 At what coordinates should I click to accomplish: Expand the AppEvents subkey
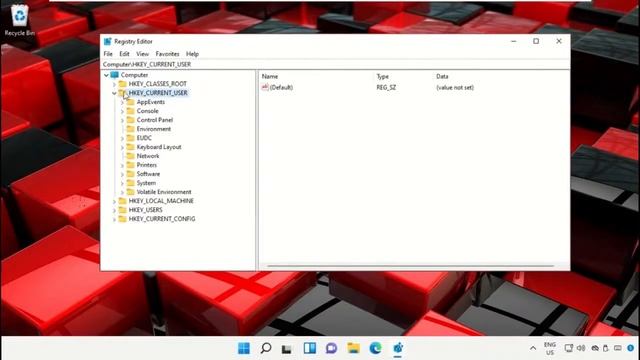tap(122, 102)
